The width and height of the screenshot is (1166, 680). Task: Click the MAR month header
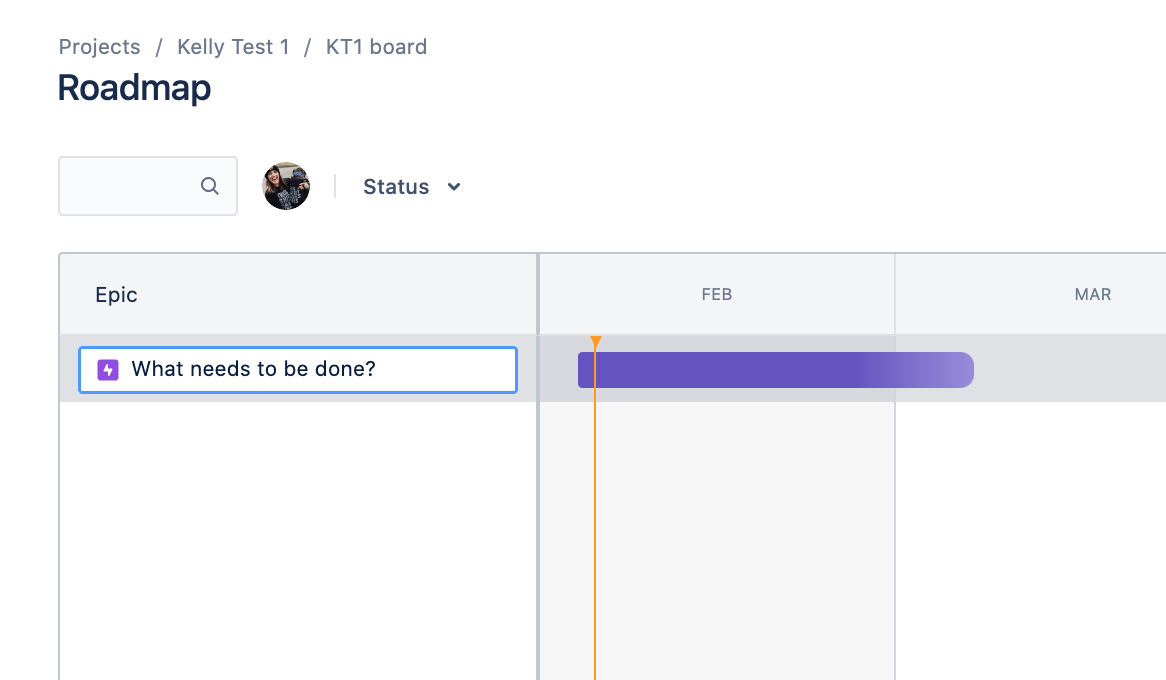click(x=1092, y=295)
